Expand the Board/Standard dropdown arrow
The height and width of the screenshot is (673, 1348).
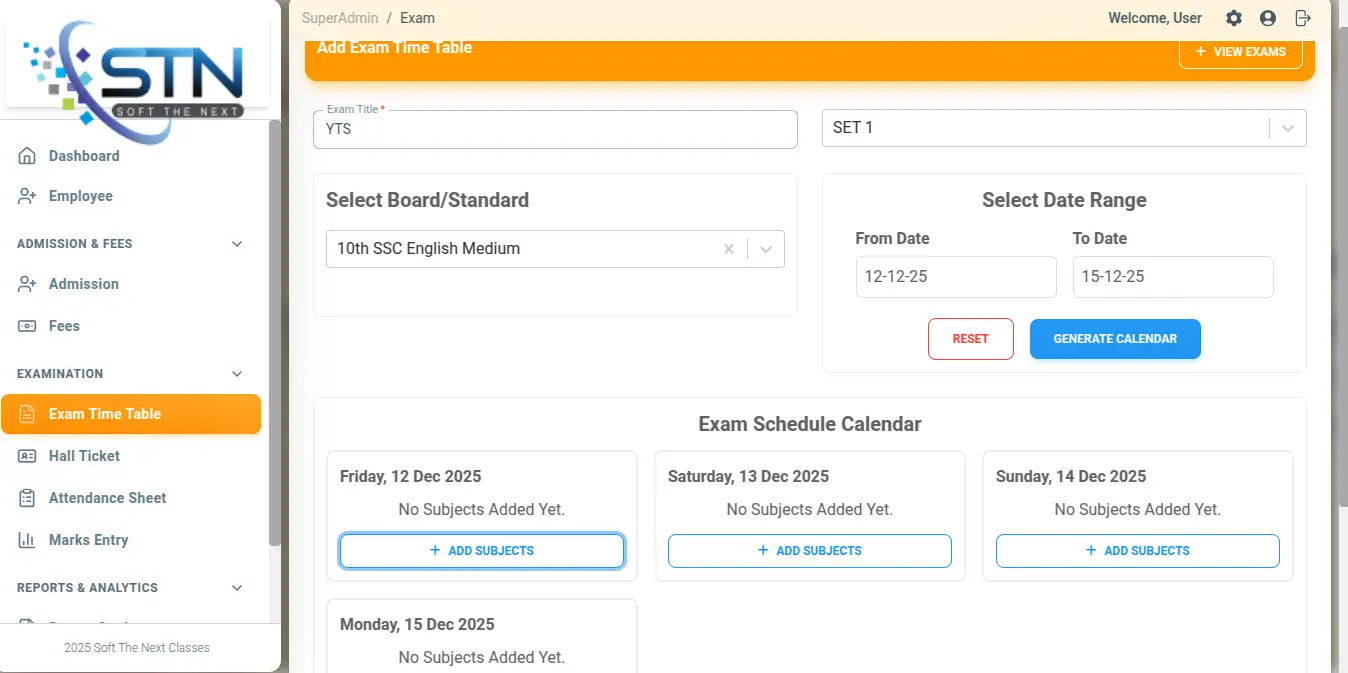point(766,249)
